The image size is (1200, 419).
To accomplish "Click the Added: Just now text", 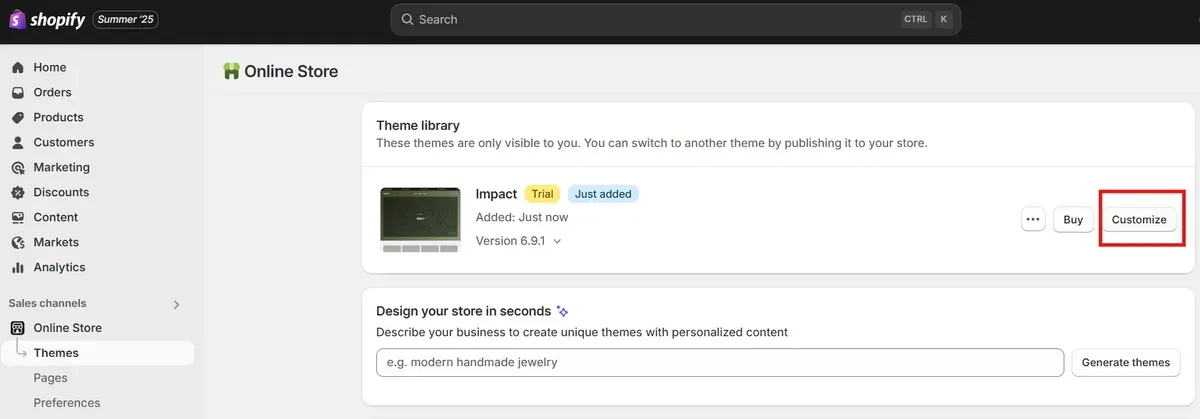I will pos(522,217).
